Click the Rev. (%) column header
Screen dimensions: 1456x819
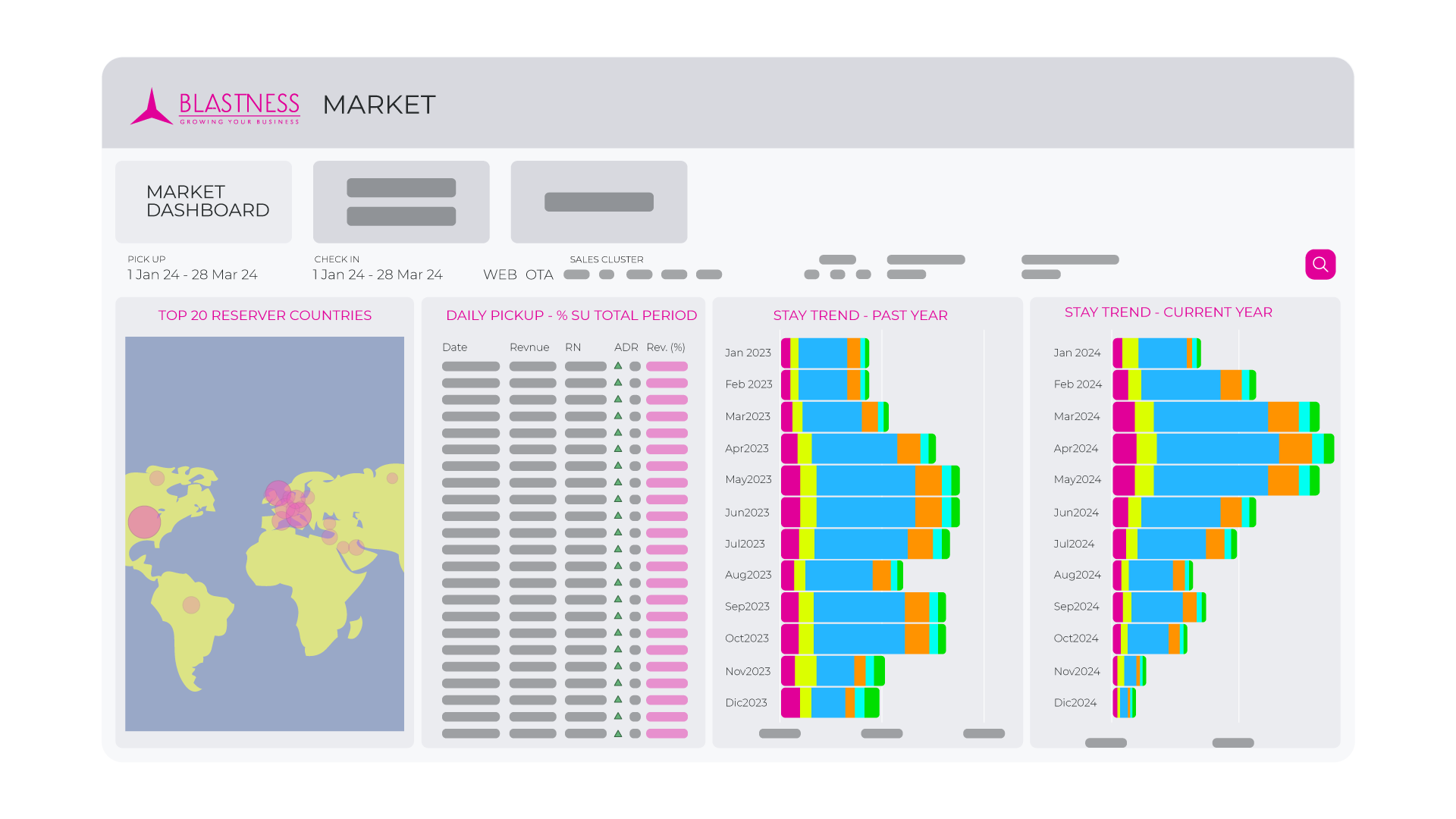[666, 347]
